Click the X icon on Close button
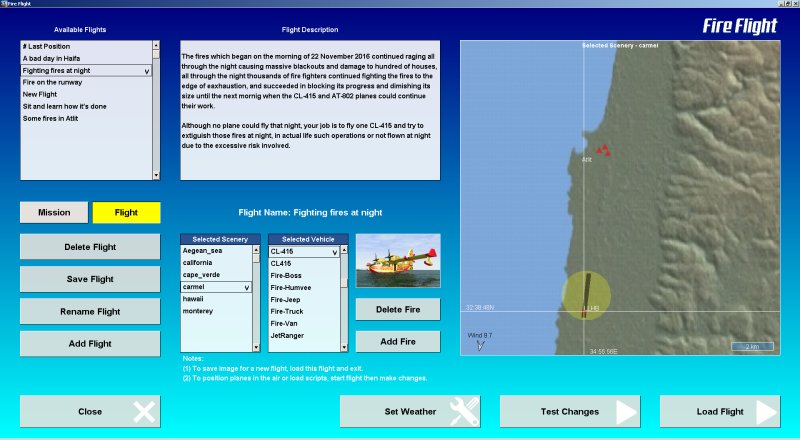The image size is (800, 440). pos(144,411)
